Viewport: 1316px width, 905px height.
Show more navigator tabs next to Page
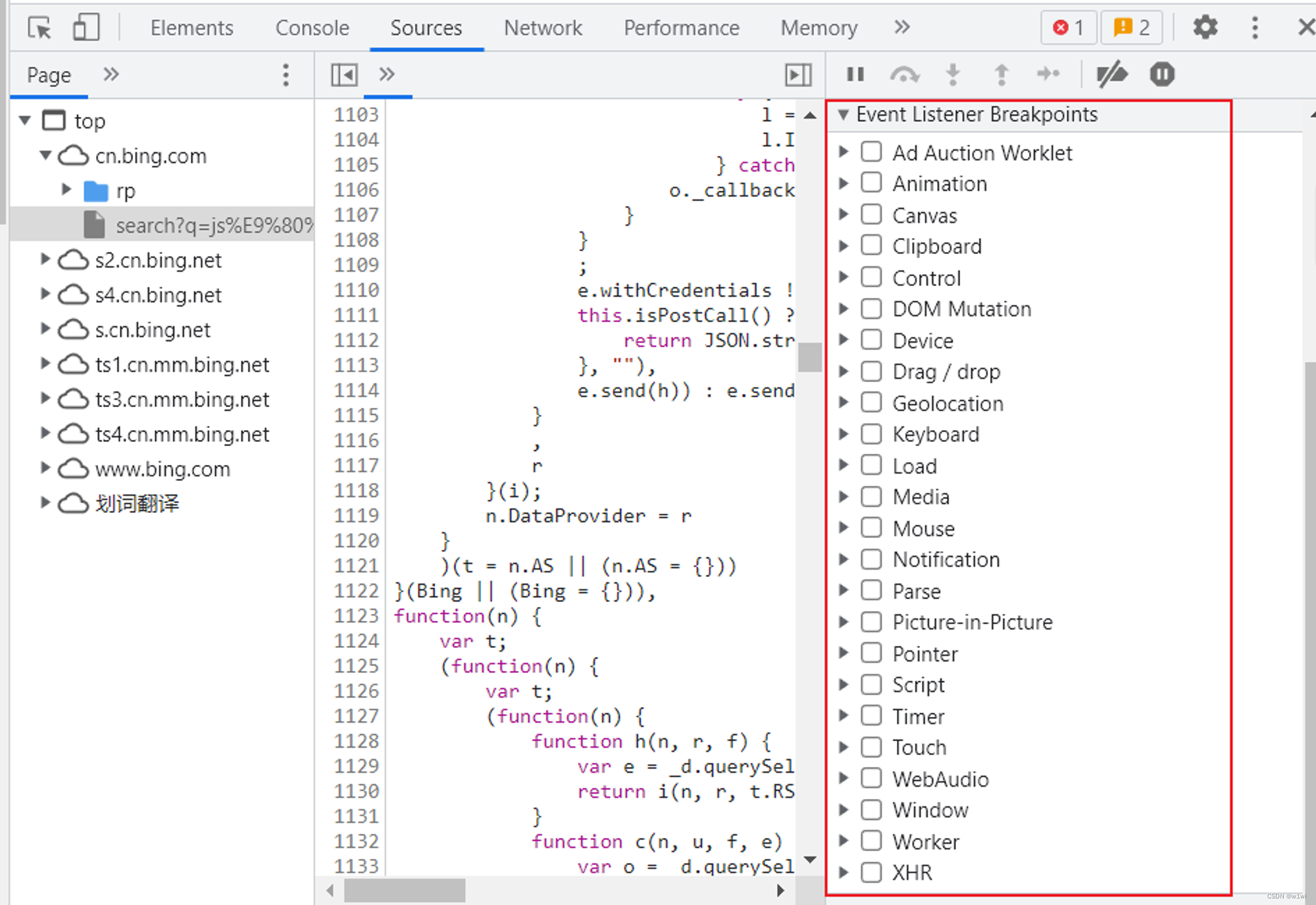click(x=111, y=74)
